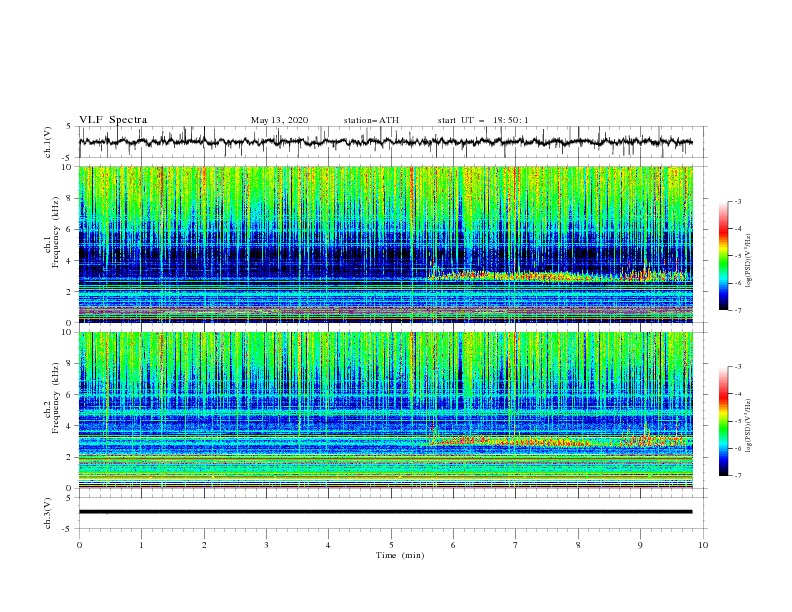Click the 'Time (min)' axis label
The height and width of the screenshot is (612, 792).
click(x=400, y=555)
